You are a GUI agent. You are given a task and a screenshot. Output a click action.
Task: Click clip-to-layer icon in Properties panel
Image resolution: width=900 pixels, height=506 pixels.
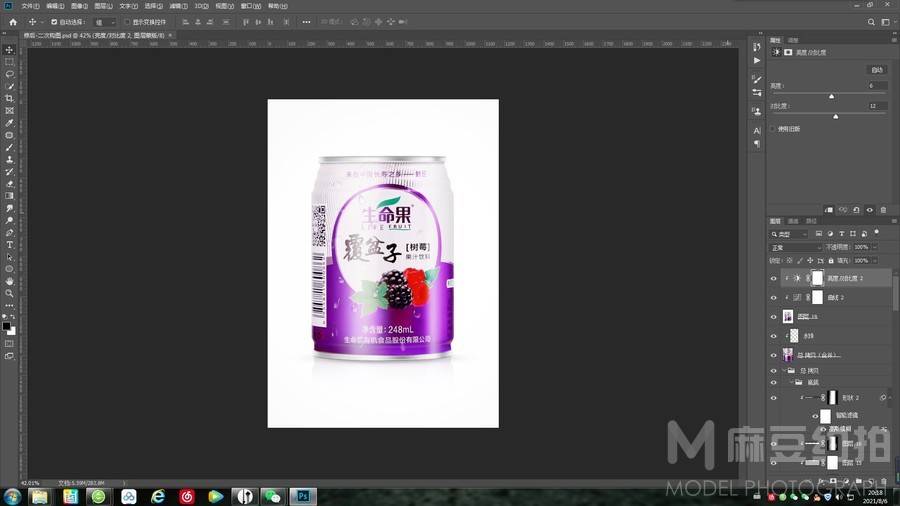829,210
